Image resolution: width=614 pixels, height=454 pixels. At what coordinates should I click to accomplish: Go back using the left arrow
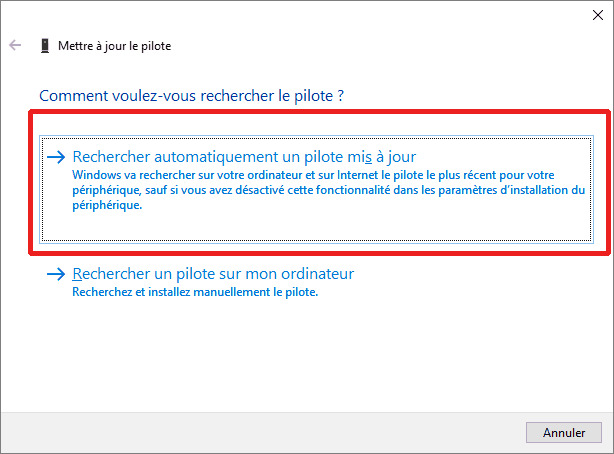(x=15, y=45)
